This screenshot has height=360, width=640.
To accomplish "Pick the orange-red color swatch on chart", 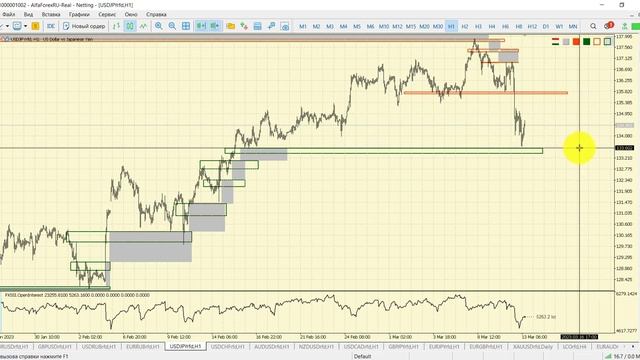I will [576, 42].
